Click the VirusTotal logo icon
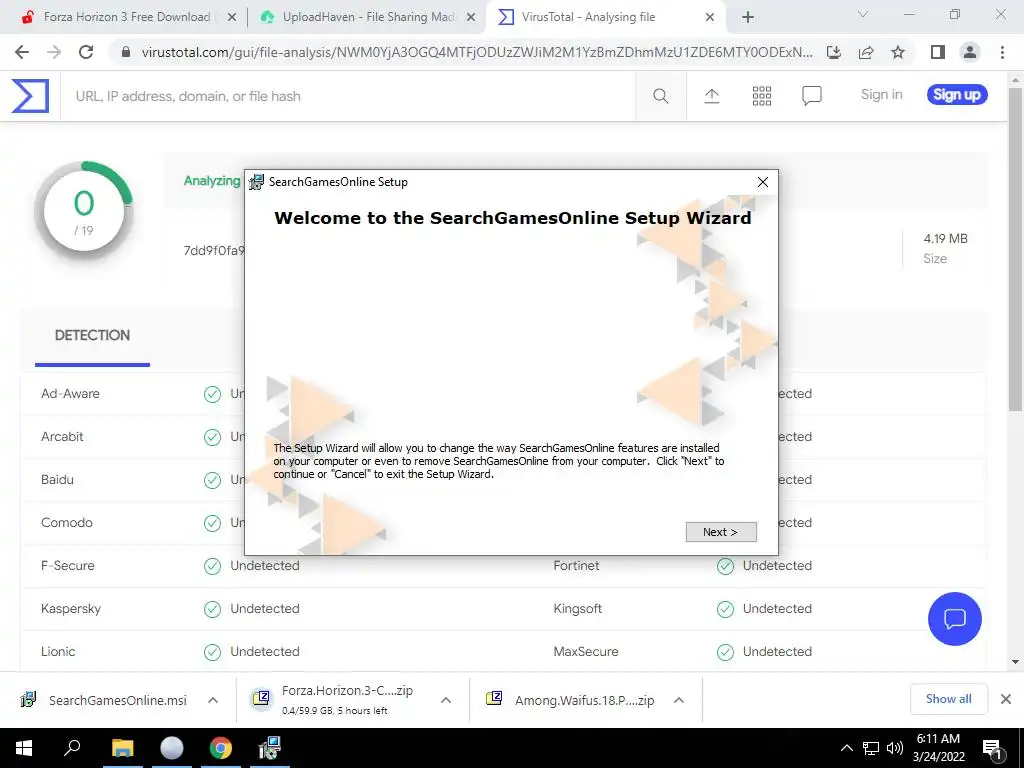This screenshot has height=768, width=1024. [x=30, y=96]
